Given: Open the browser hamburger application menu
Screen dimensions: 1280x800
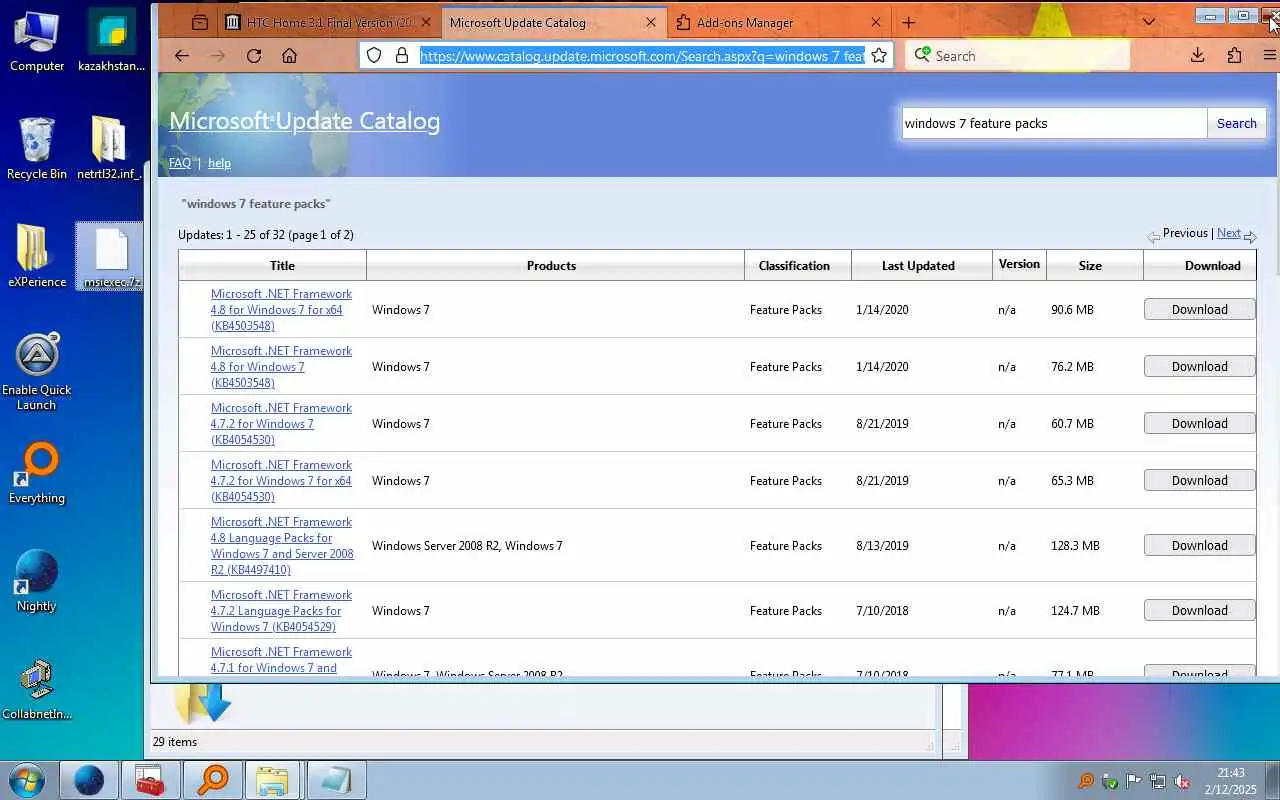Looking at the screenshot, I should [1269, 56].
